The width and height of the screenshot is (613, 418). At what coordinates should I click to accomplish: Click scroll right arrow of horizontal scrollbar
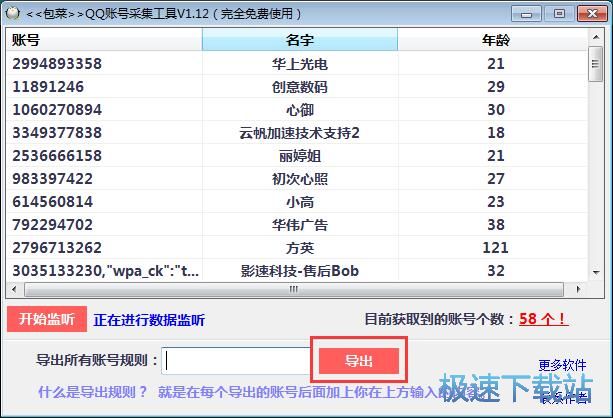579,289
